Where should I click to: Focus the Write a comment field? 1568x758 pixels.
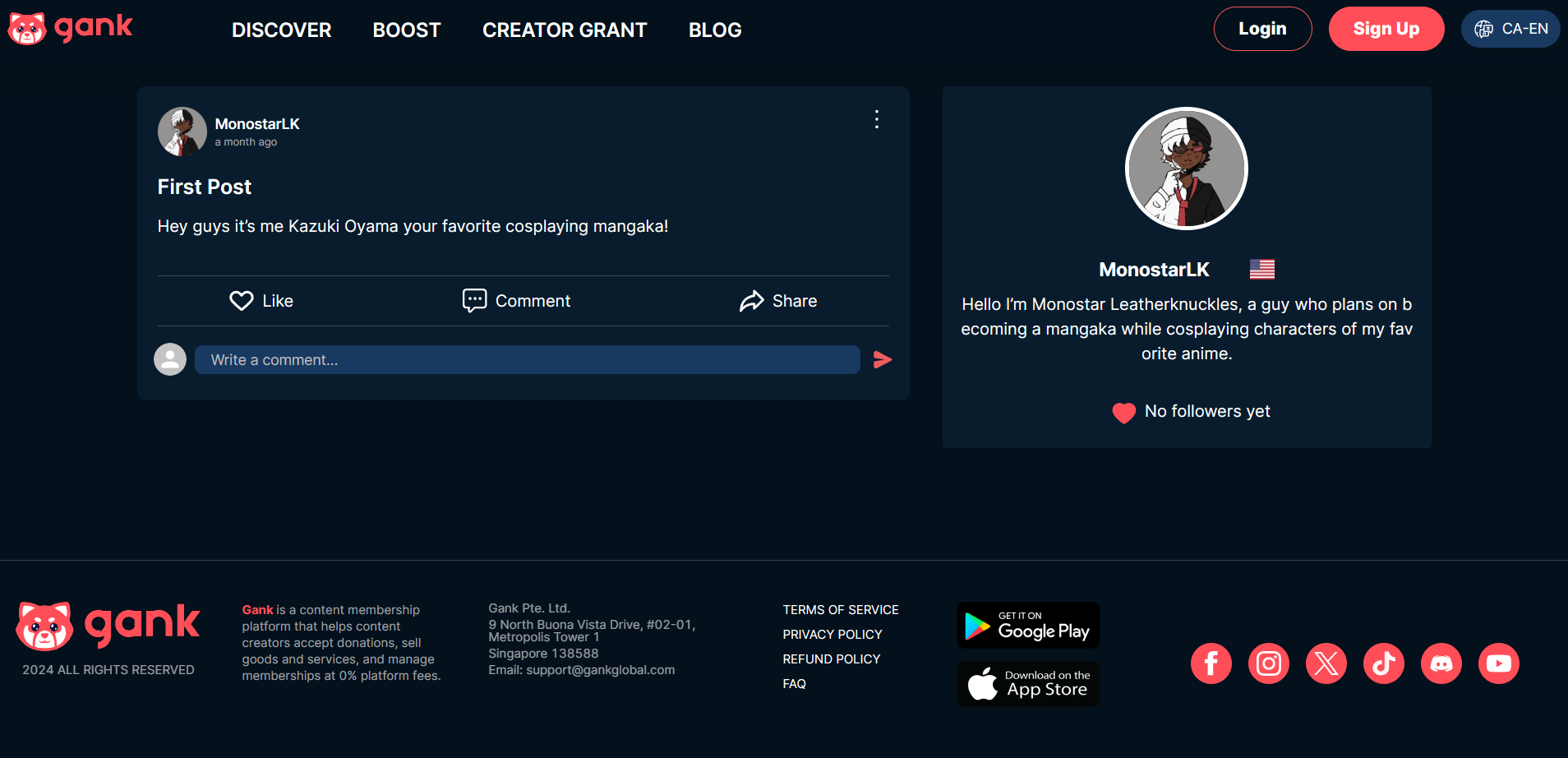coord(528,360)
